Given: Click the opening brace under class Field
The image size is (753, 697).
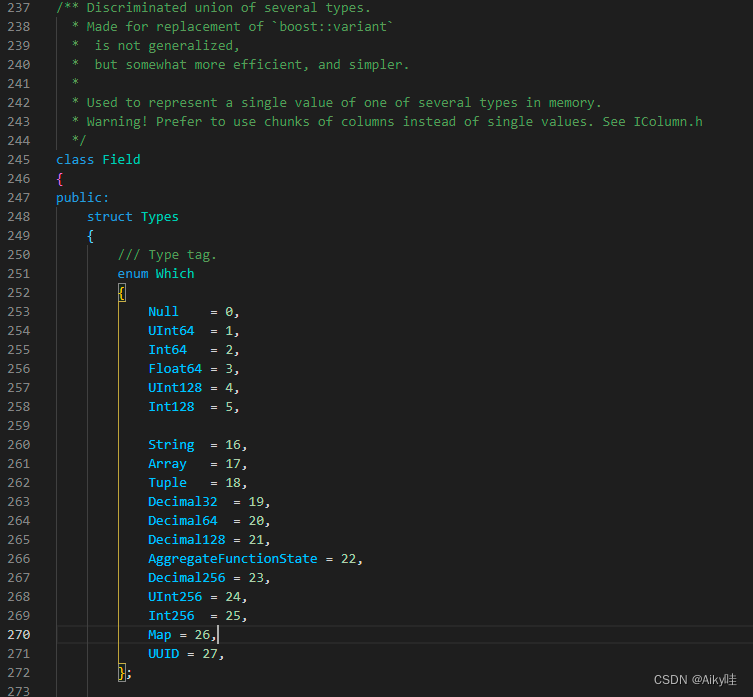Looking at the screenshot, I should [x=60, y=179].
